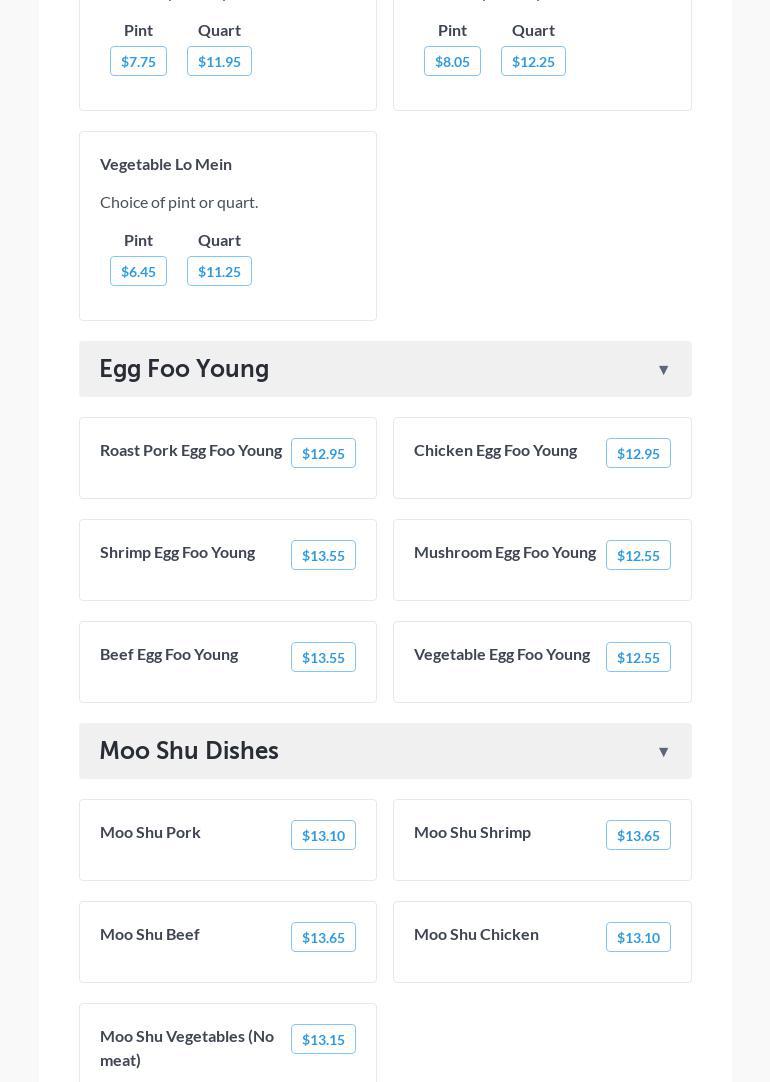
Task: Add Moo Shu Pork $13.10
Action: (323, 836)
